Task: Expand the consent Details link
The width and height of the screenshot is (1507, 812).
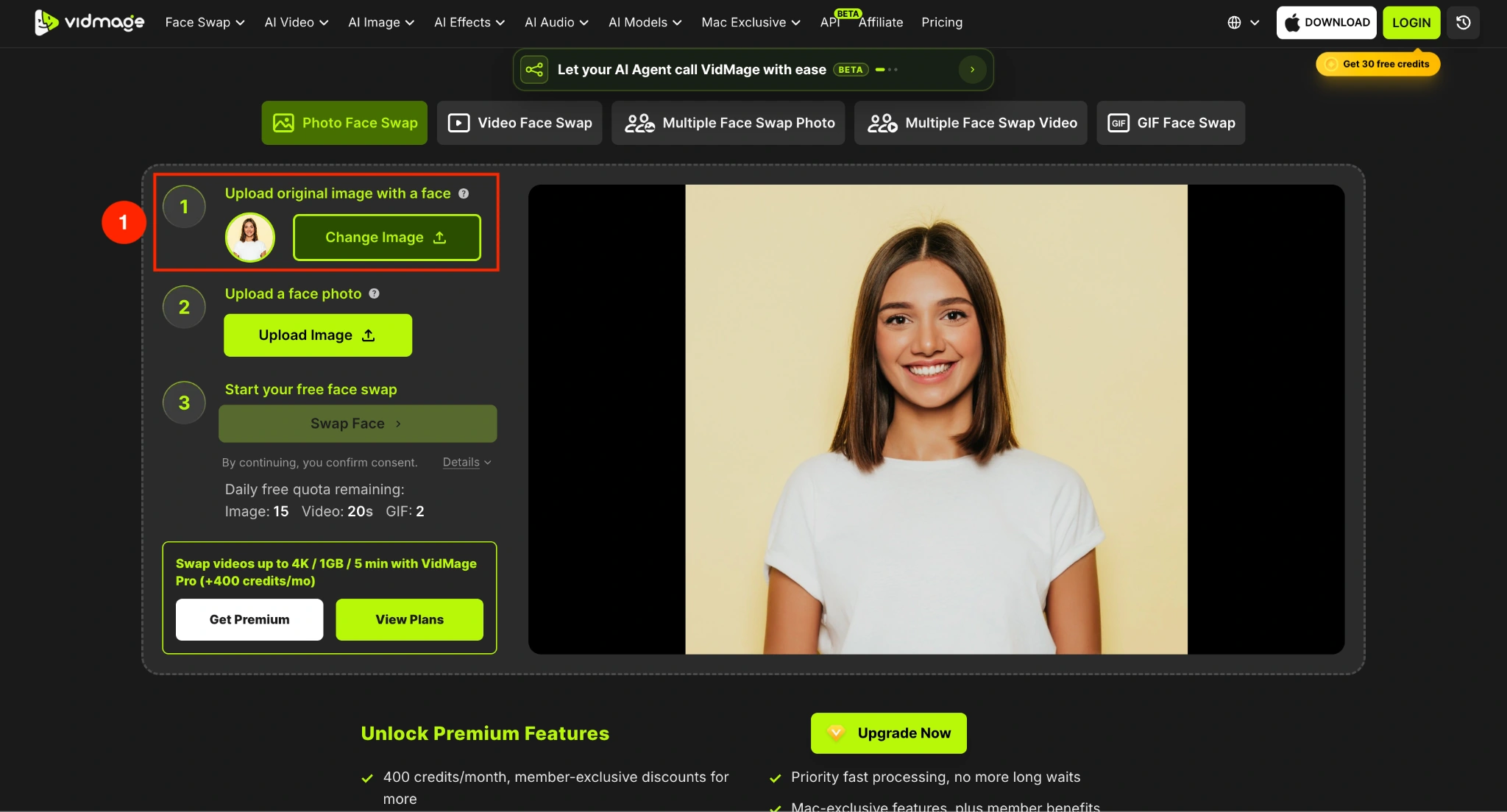Action: [x=467, y=463]
